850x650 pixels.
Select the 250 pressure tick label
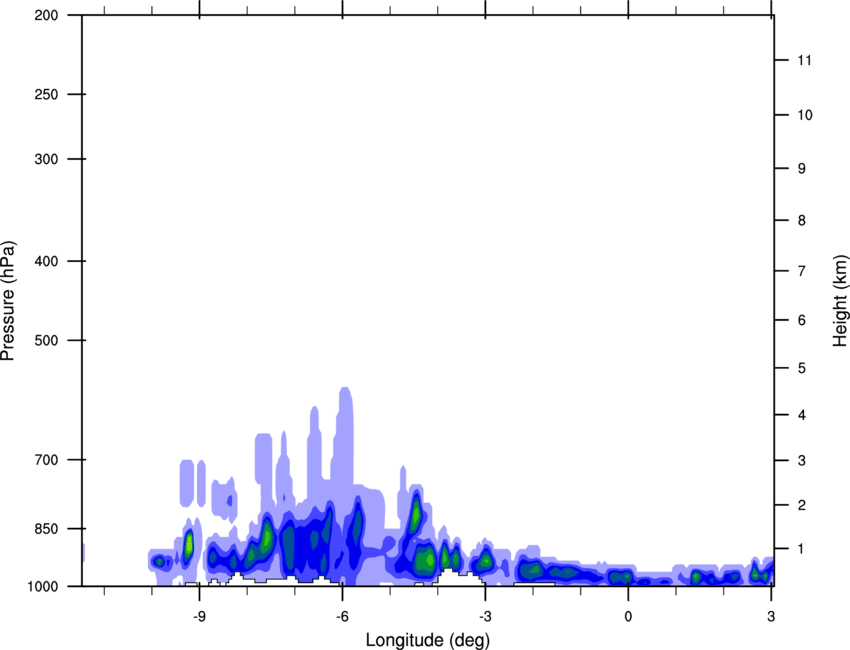[x=46, y=94]
